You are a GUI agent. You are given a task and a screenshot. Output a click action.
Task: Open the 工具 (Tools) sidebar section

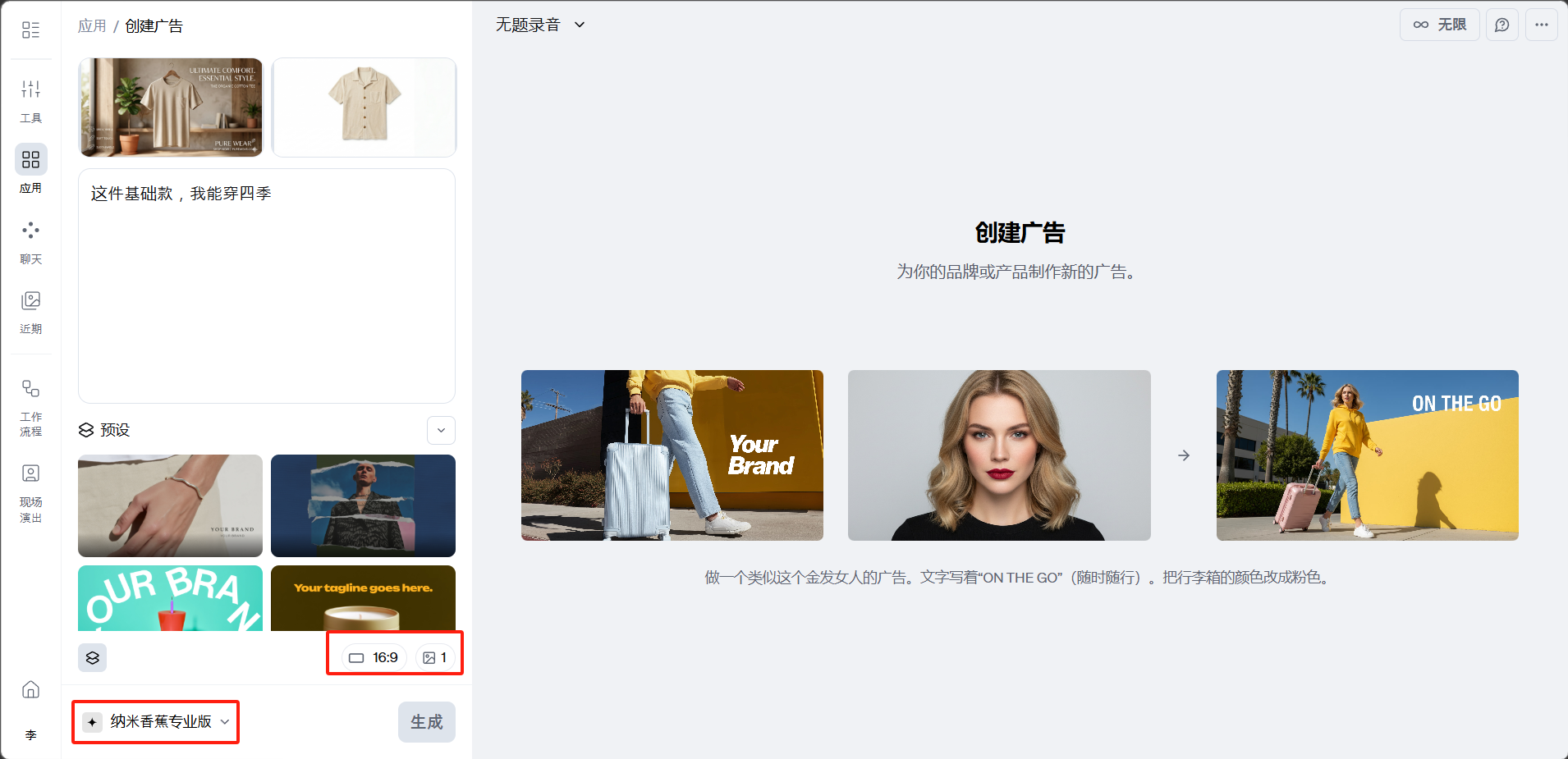[x=30, y=99]
